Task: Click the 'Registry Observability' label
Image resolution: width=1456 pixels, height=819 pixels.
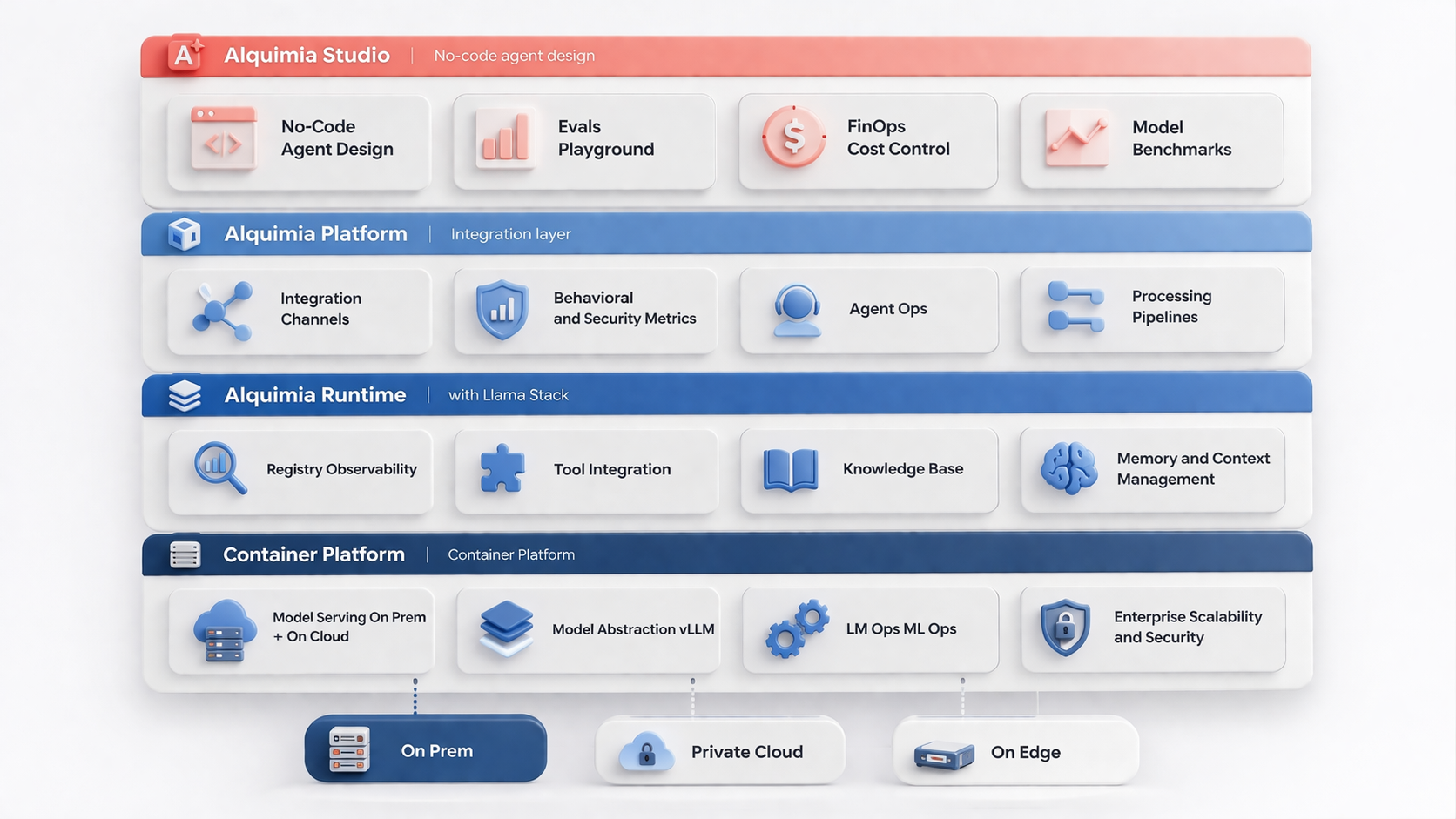Action: point(341,469)
